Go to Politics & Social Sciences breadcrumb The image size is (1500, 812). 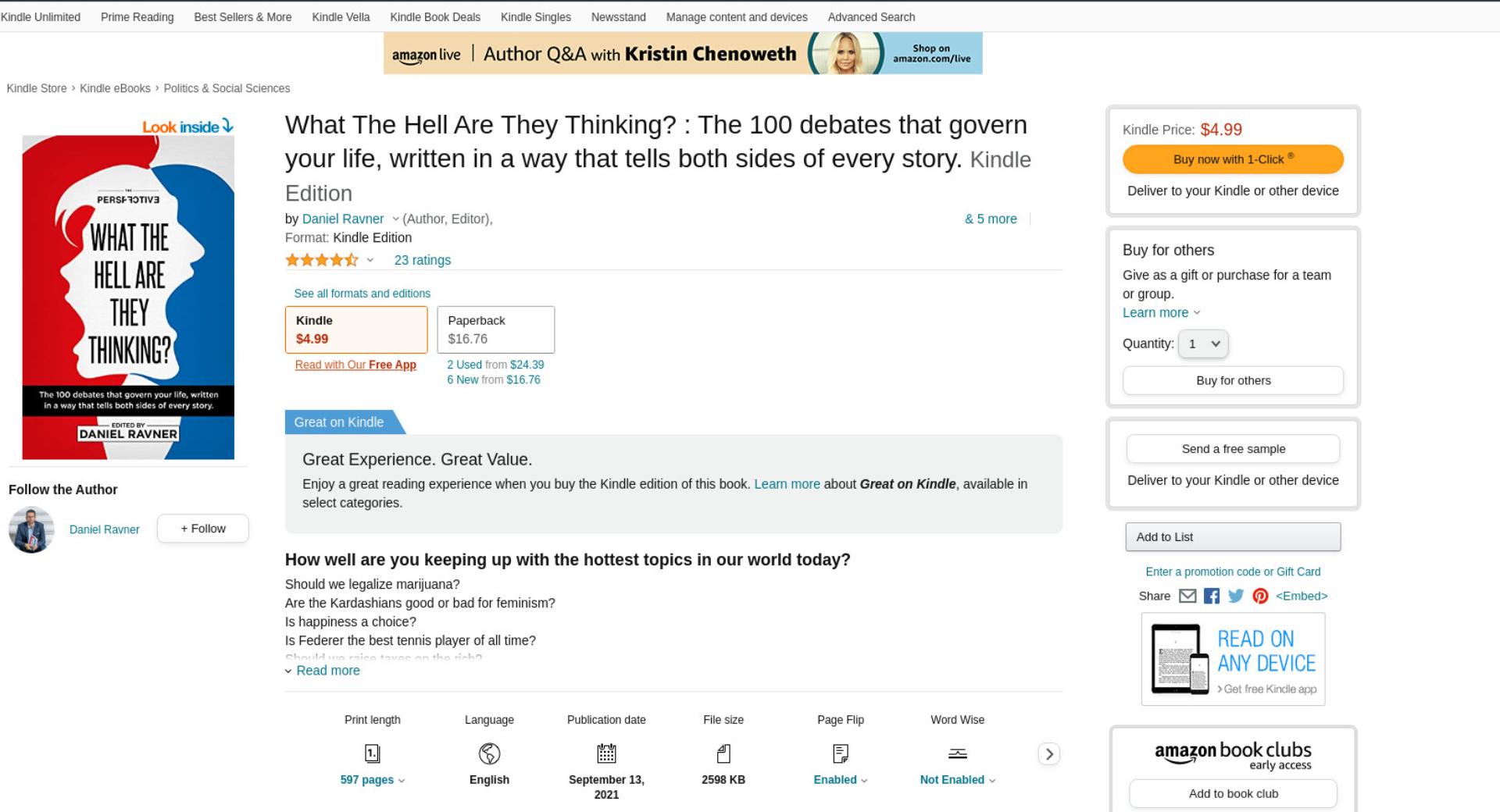click(227, 88)
